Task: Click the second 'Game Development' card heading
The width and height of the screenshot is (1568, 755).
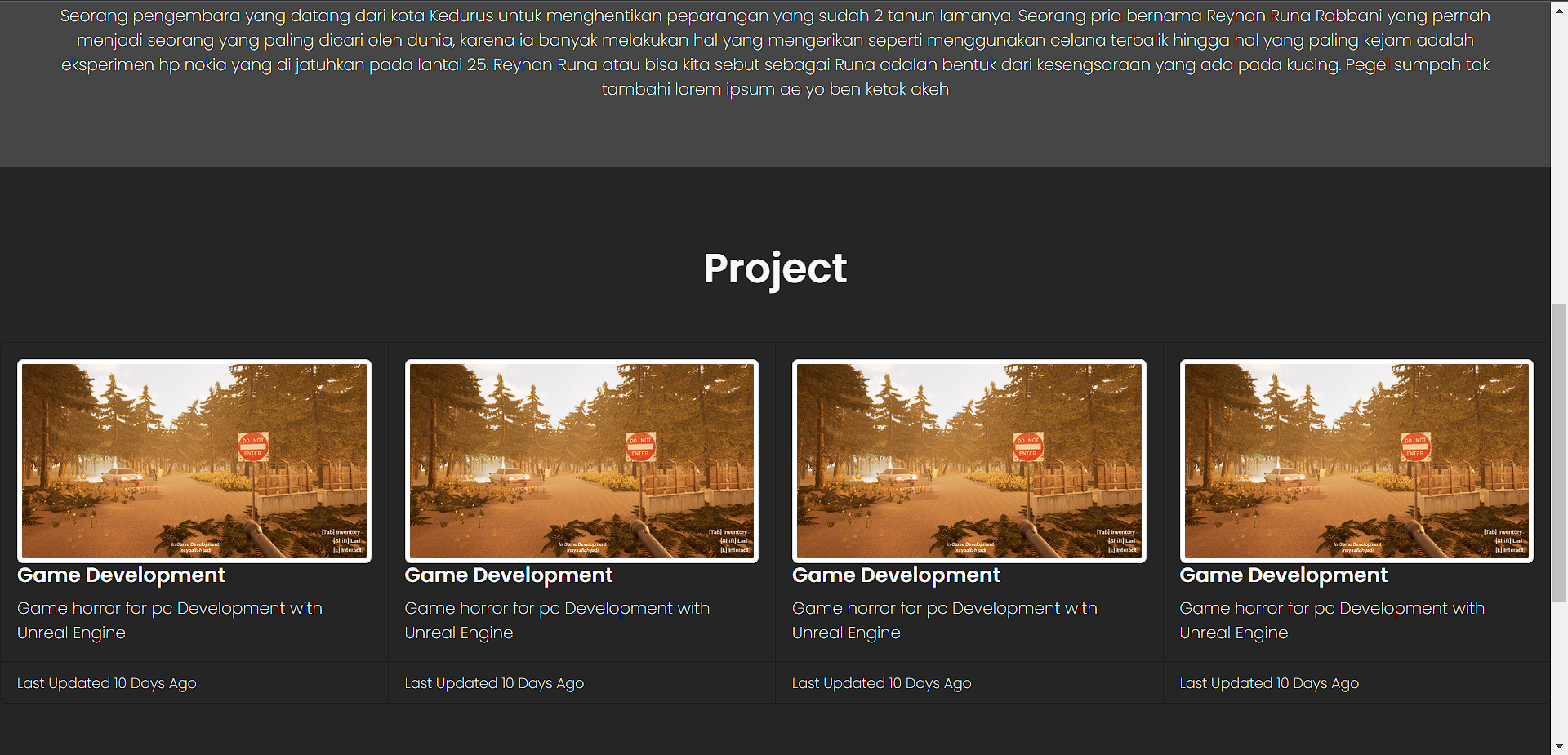Action: coord(508,575)
